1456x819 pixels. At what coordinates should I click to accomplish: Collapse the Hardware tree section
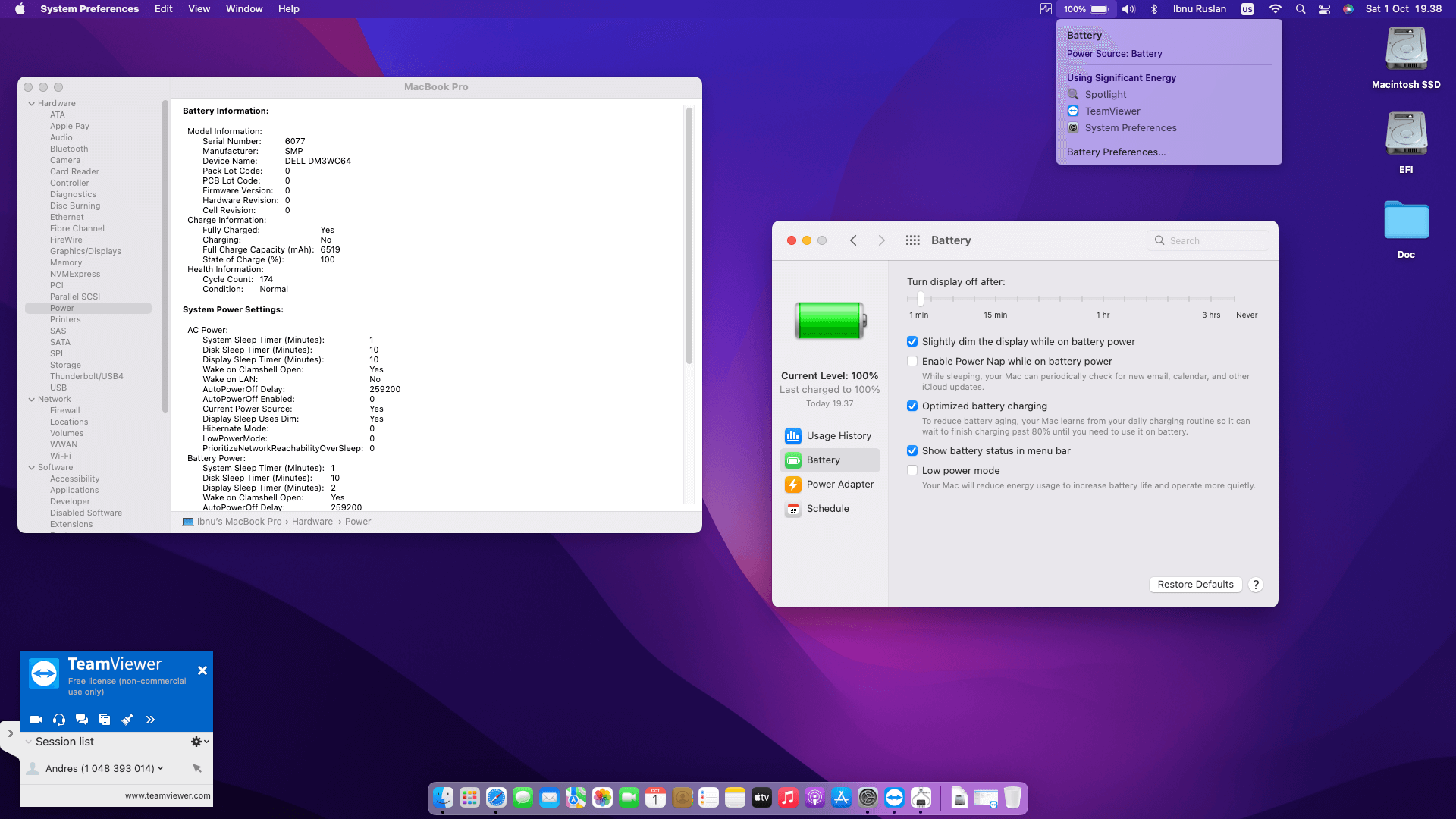pos(32,104)
